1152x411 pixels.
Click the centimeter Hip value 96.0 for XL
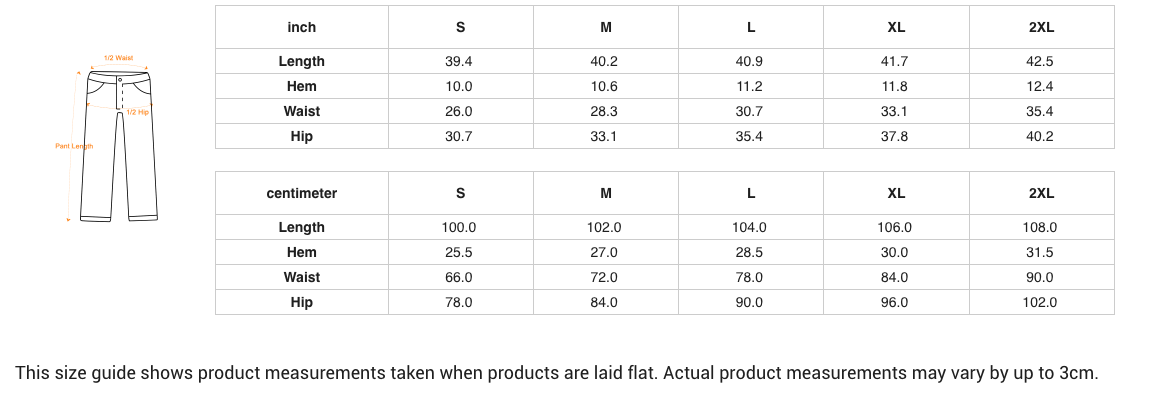click(894, 302)
